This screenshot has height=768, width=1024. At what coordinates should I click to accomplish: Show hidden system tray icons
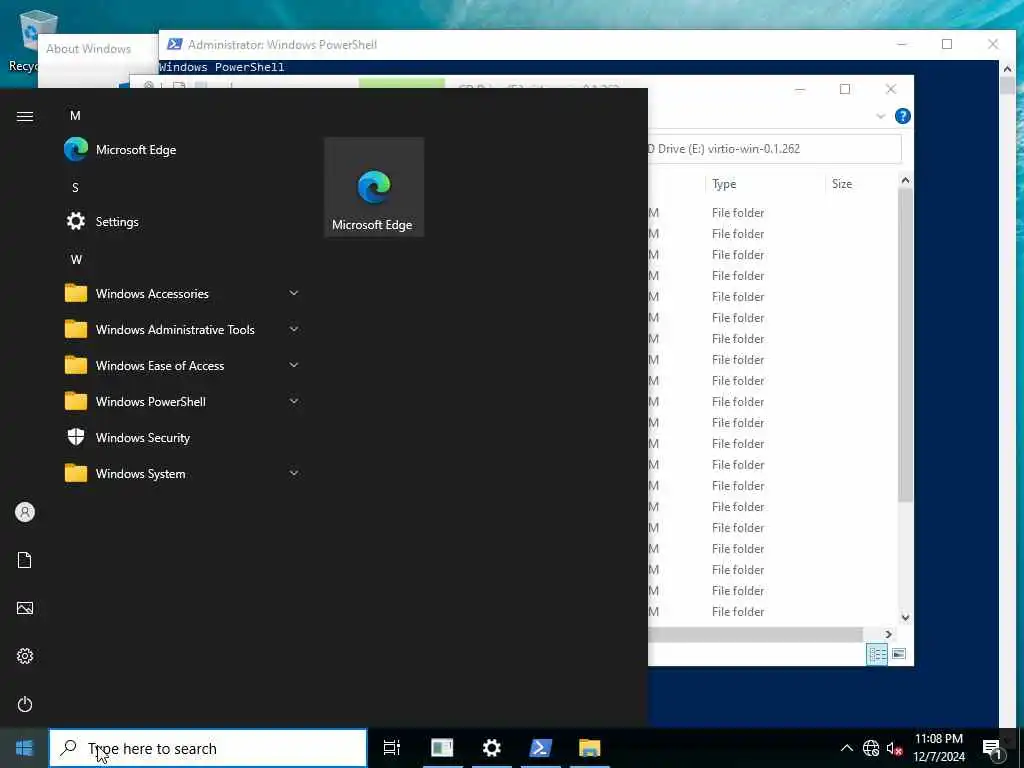[846, 748]
